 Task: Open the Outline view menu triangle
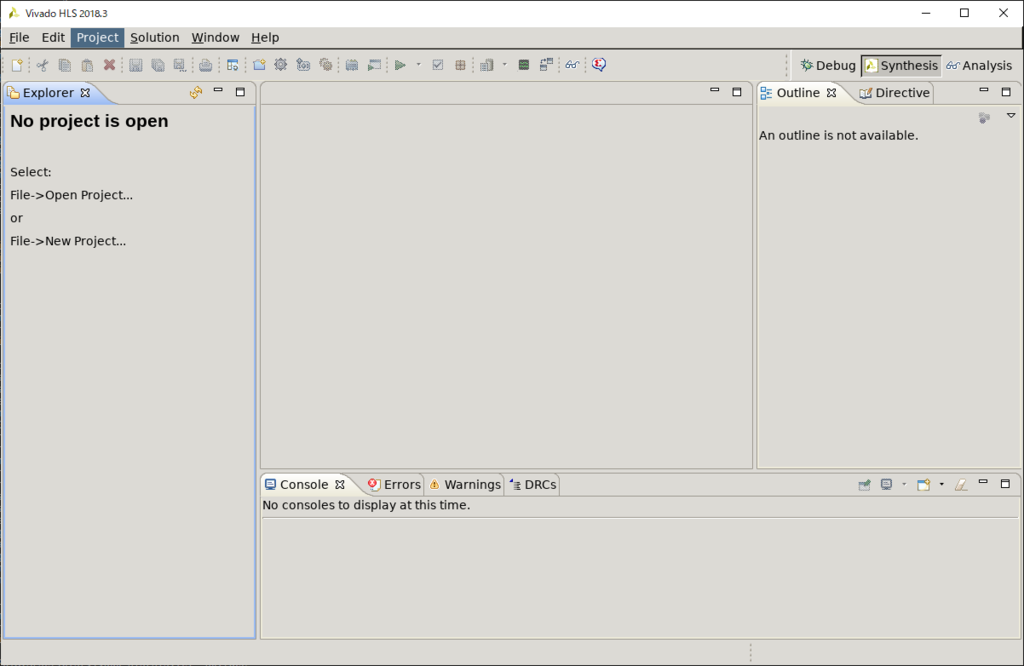pos(1011,116)
